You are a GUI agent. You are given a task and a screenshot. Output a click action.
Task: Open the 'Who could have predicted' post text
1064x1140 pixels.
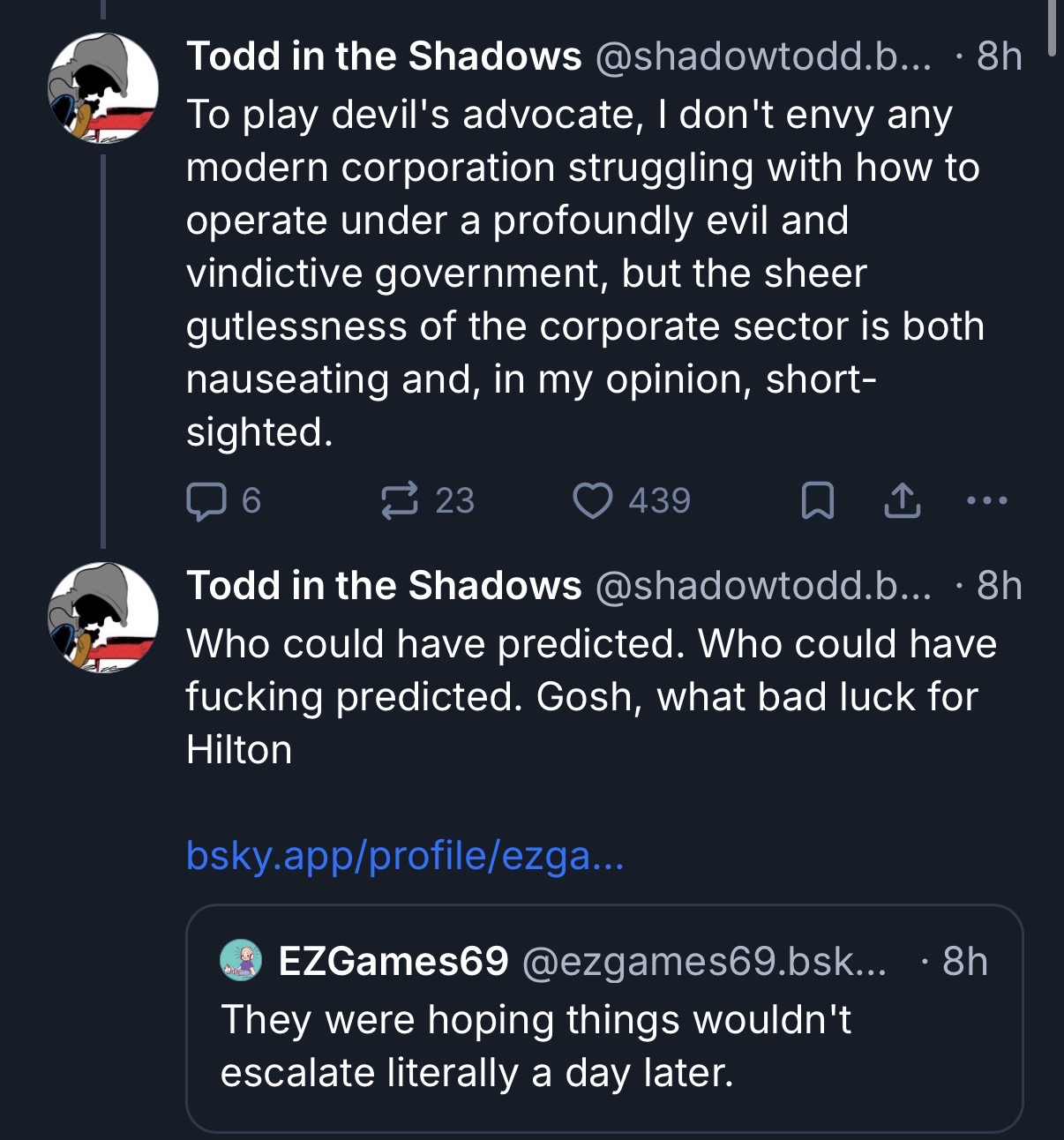tap(591, 697)
